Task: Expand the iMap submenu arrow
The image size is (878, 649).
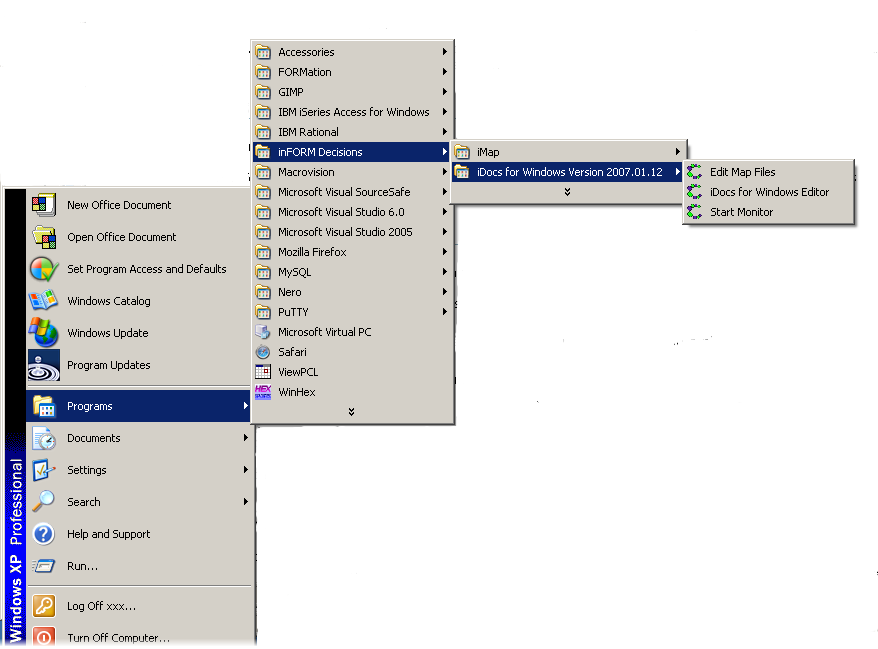Action: pos(678,152)
